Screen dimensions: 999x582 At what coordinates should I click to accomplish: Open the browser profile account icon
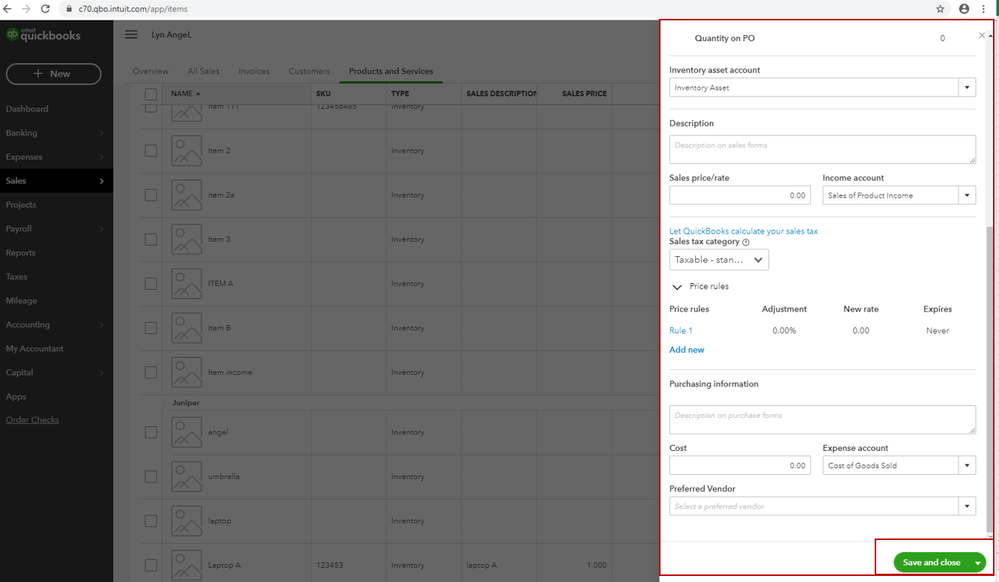coord(964,9)
